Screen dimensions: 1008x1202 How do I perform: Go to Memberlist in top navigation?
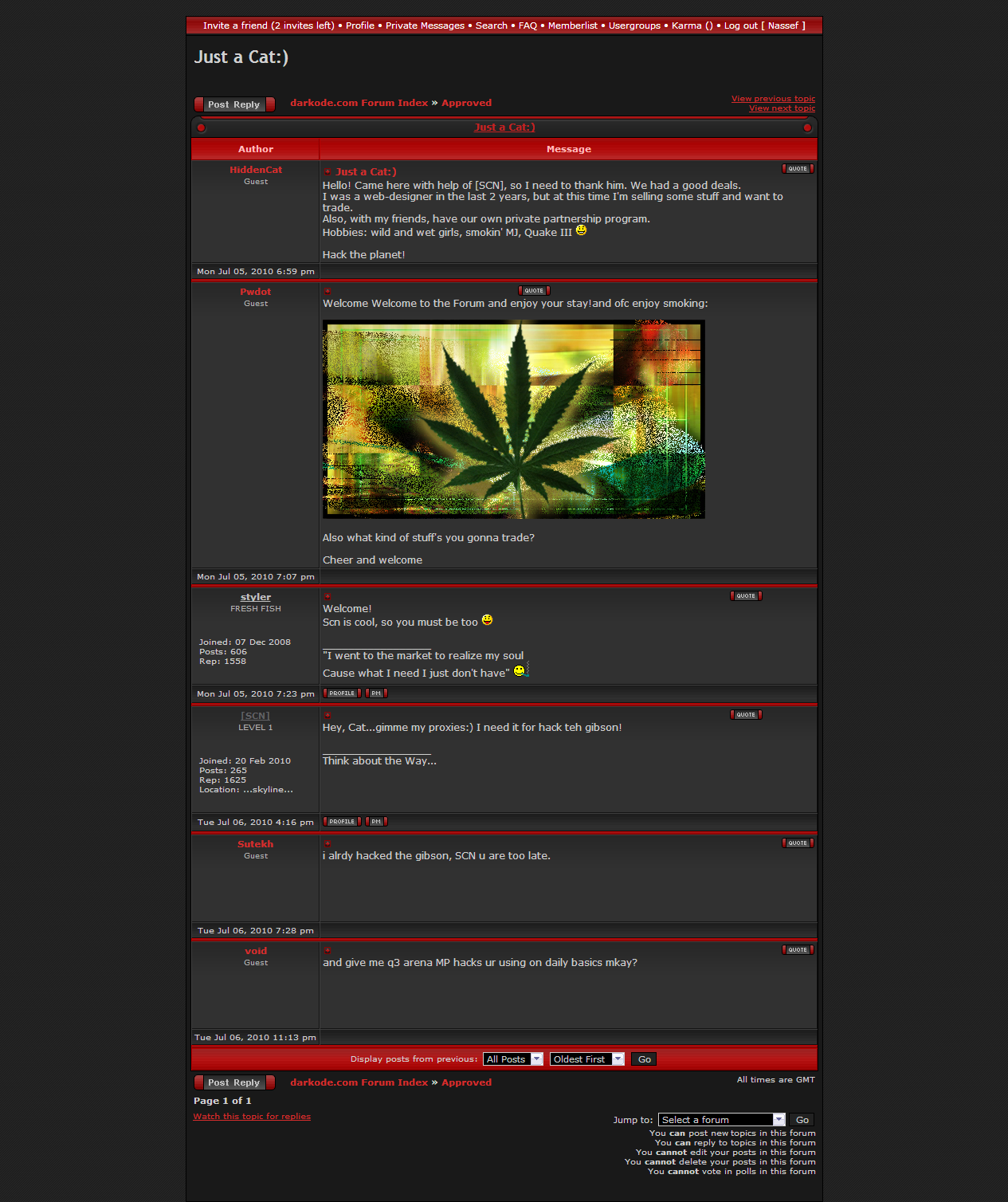click(572, 26)
